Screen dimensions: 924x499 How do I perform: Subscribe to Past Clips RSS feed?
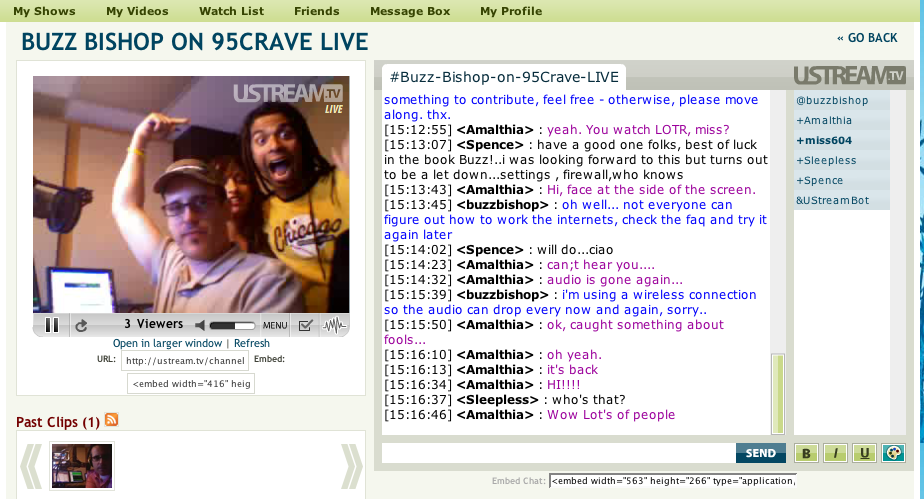(x=111, y=419)
